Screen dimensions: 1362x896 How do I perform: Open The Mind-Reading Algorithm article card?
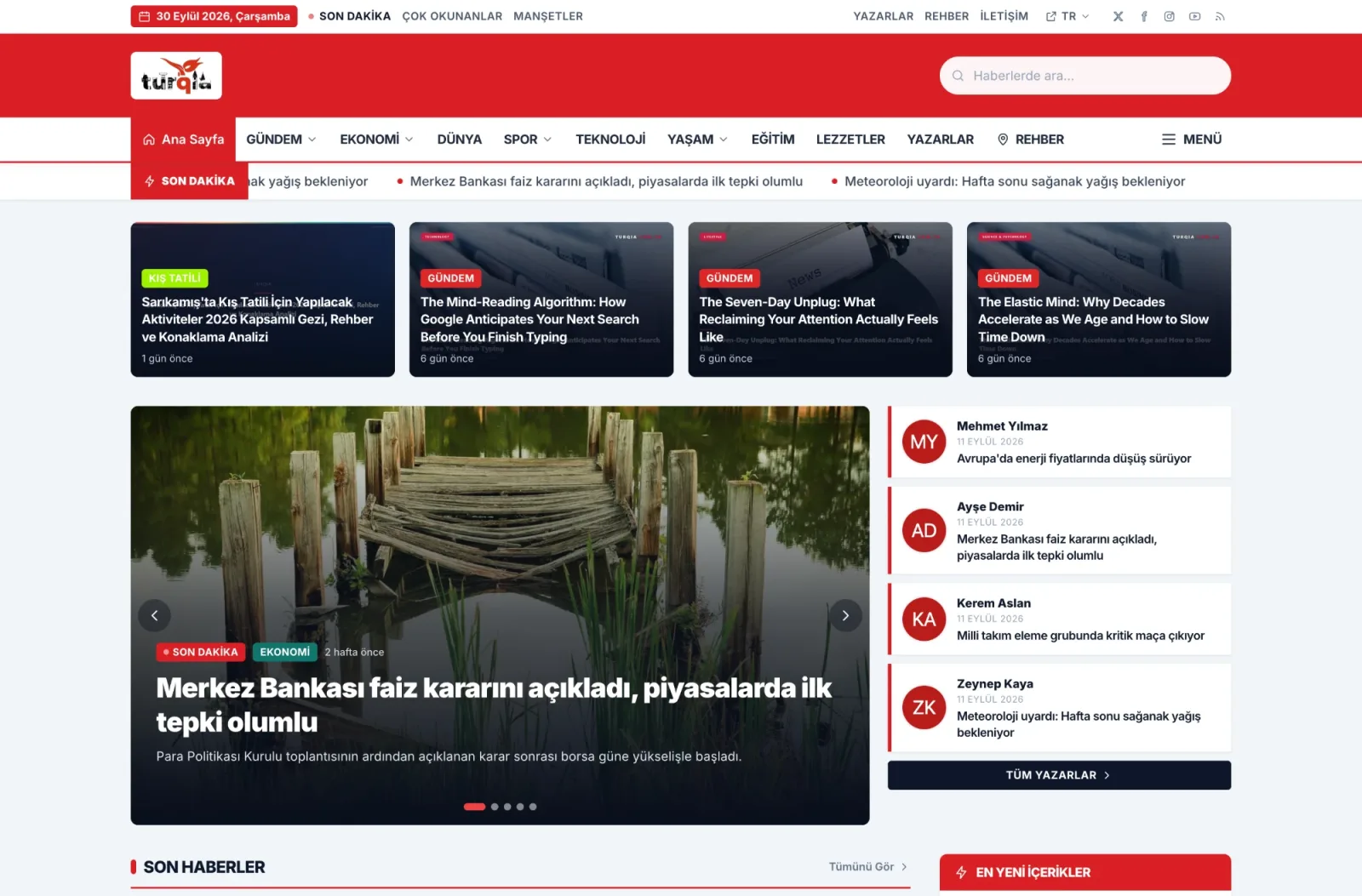[541, 300]
